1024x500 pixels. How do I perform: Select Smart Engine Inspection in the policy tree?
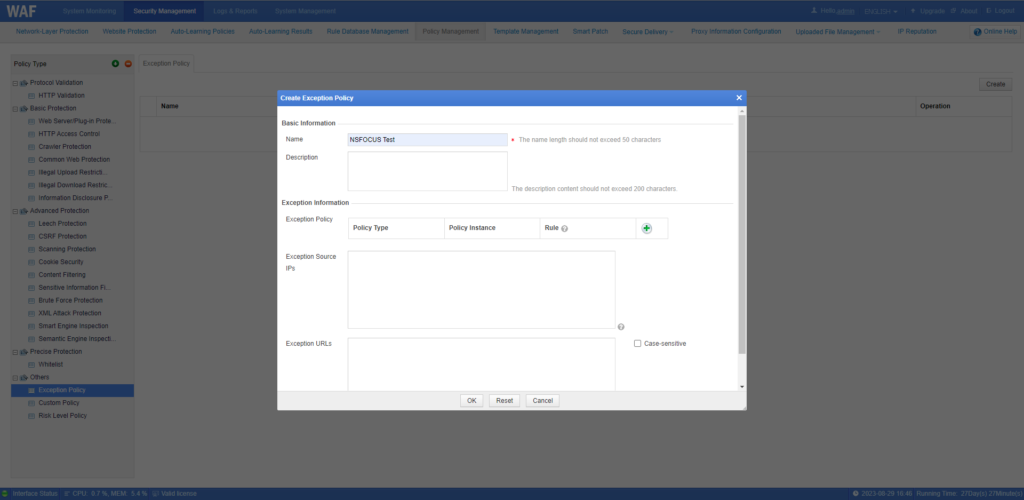[x=73, y=326]
